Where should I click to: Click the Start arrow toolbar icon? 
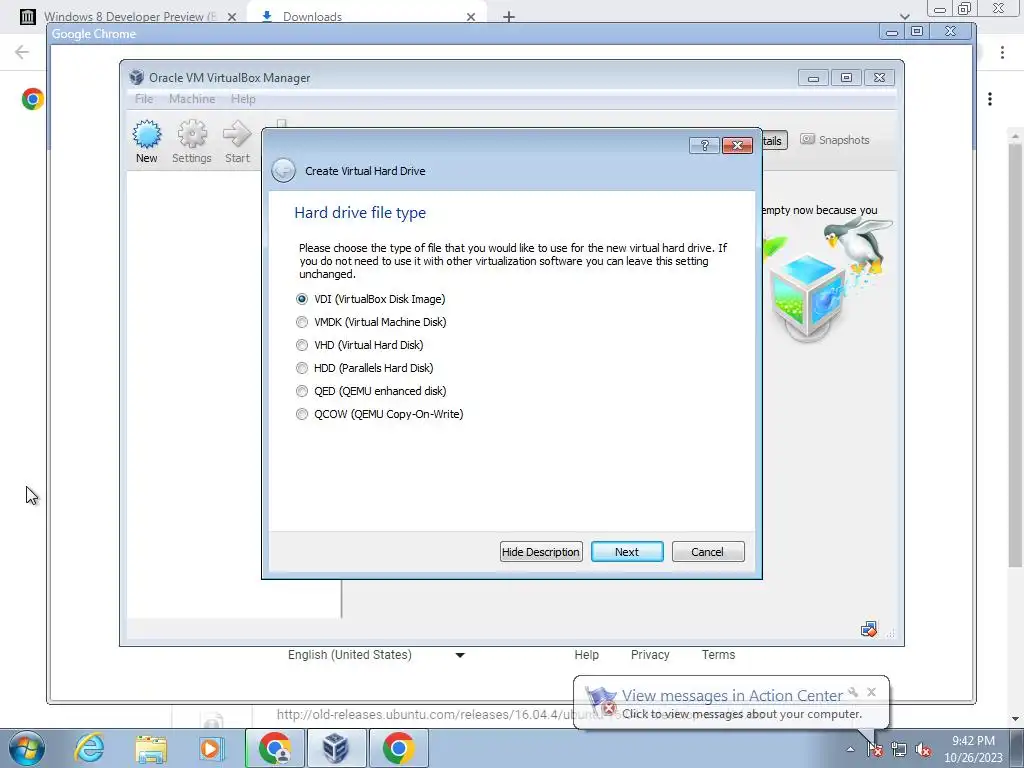click(x=237, y=141)
